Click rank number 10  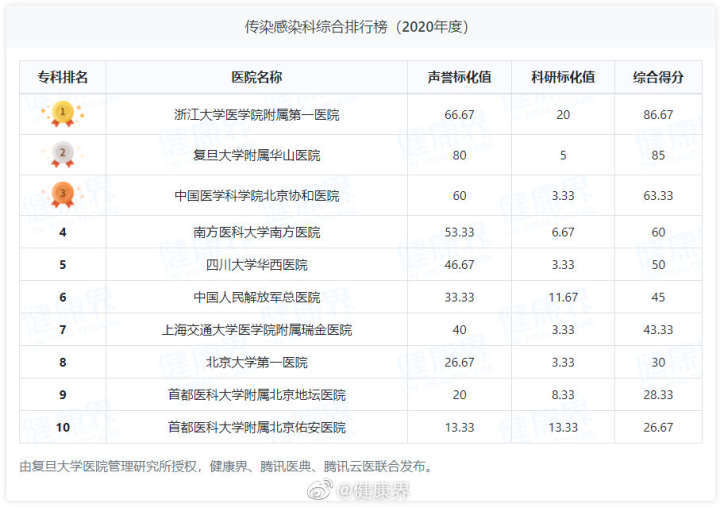(x=62, y=428)
